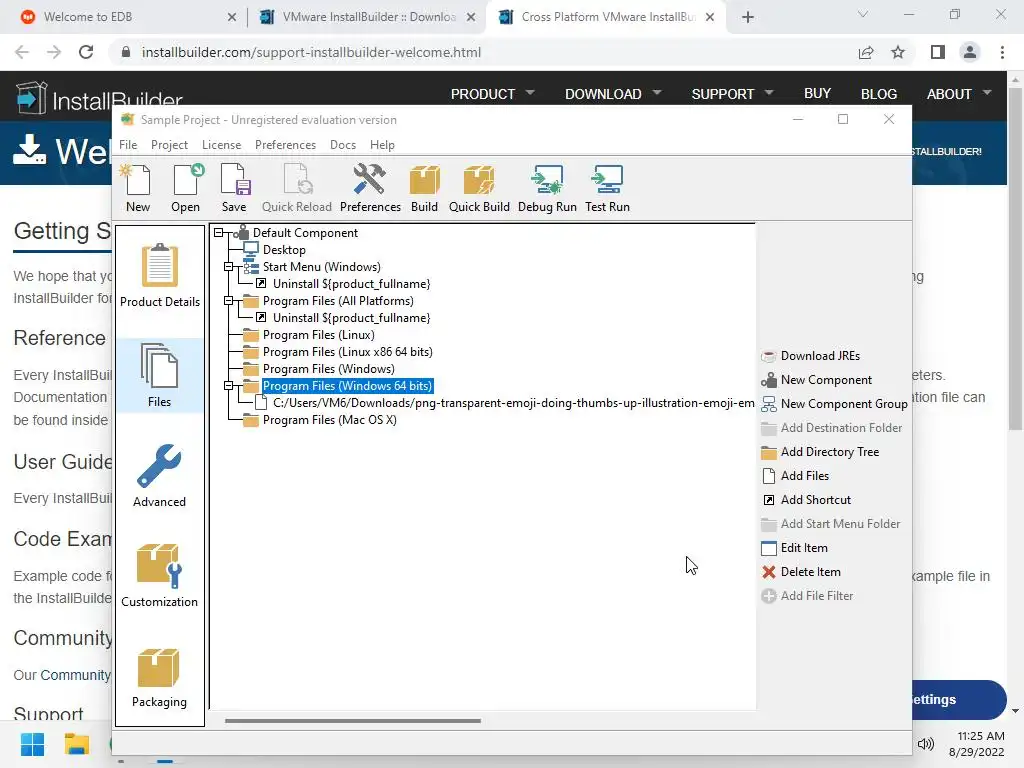Open the Docs menu

pos(343,145)
